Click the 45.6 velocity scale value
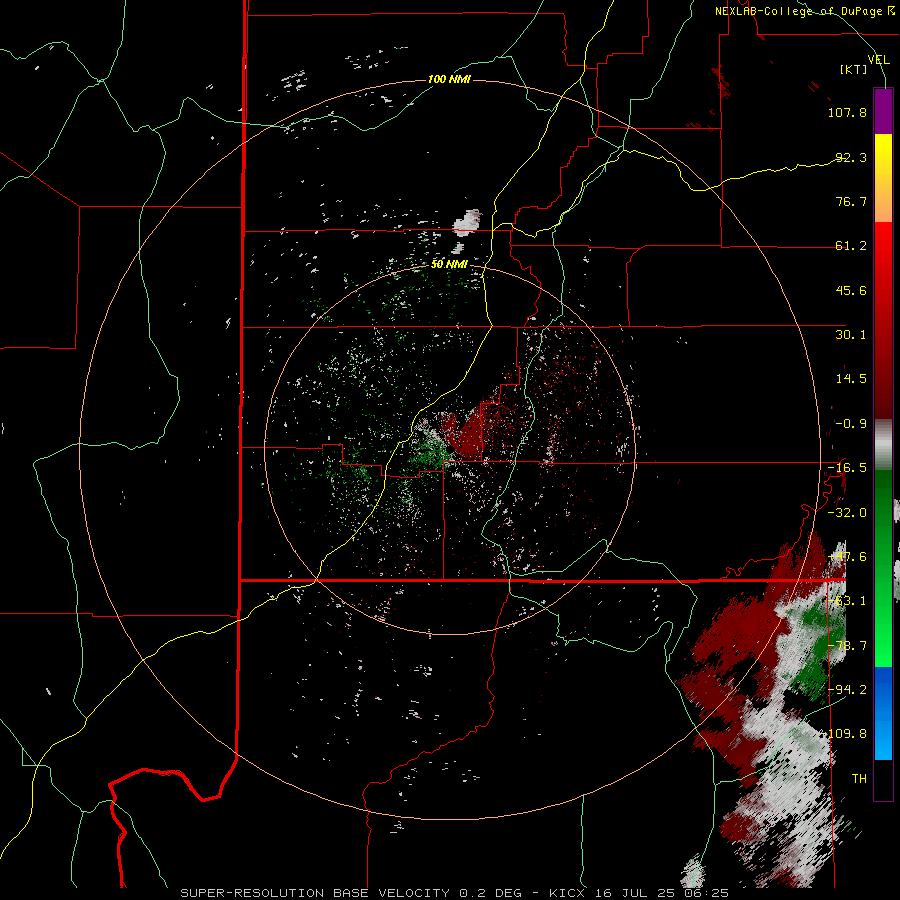 [851, 290]
